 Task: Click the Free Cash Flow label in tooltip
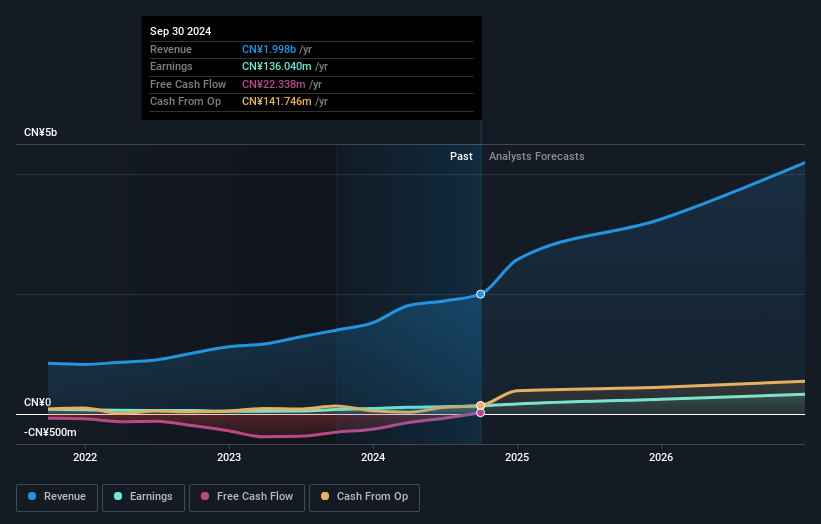click(x=188, y=84)
